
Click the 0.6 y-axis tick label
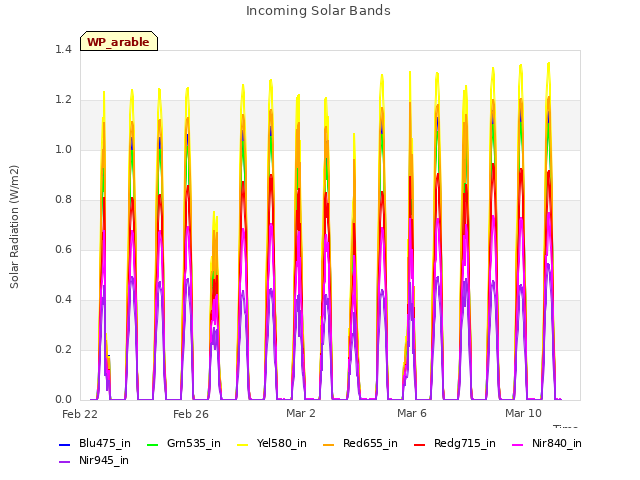[63, 250]
